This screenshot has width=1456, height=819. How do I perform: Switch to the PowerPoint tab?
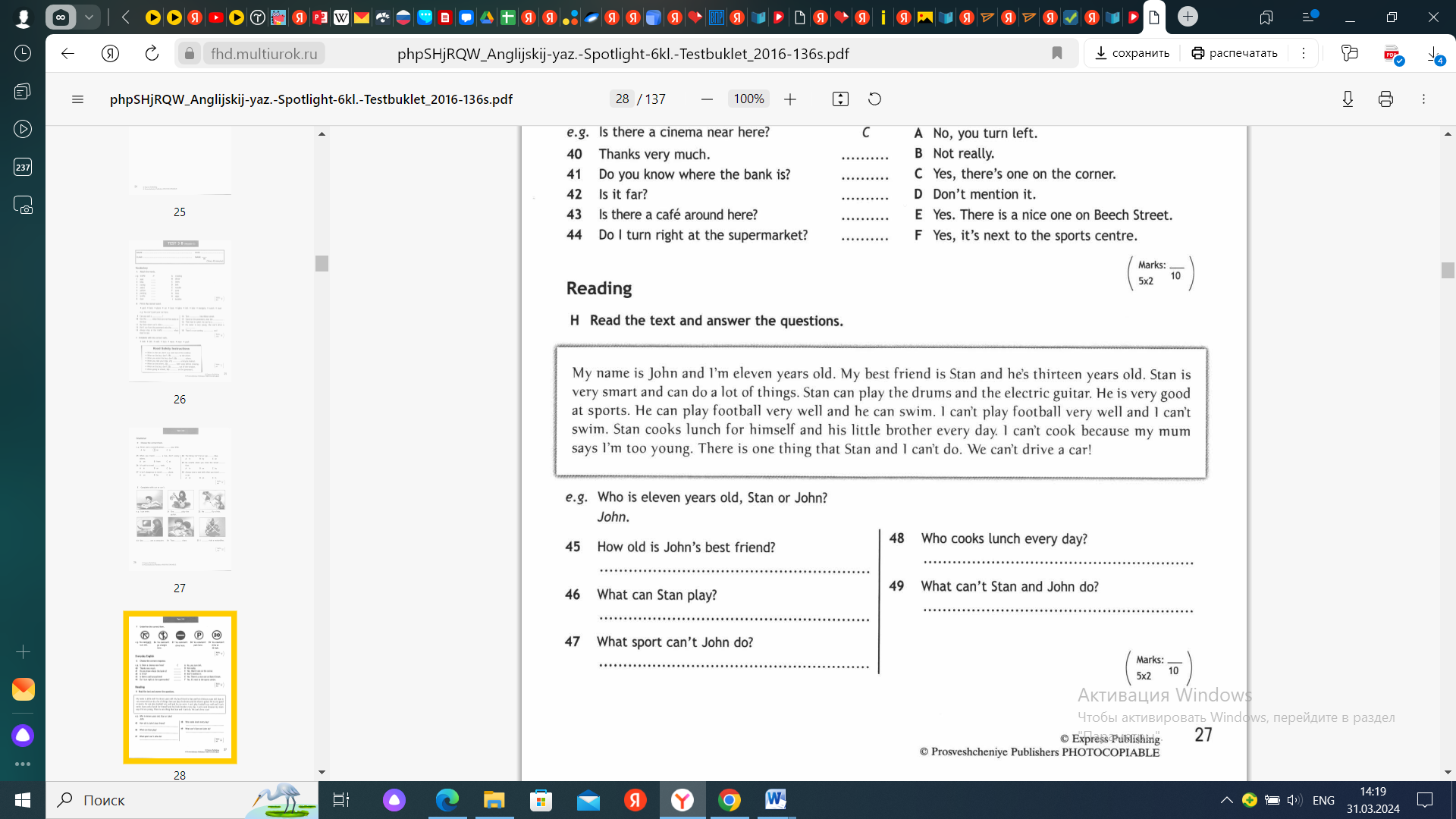320,17
